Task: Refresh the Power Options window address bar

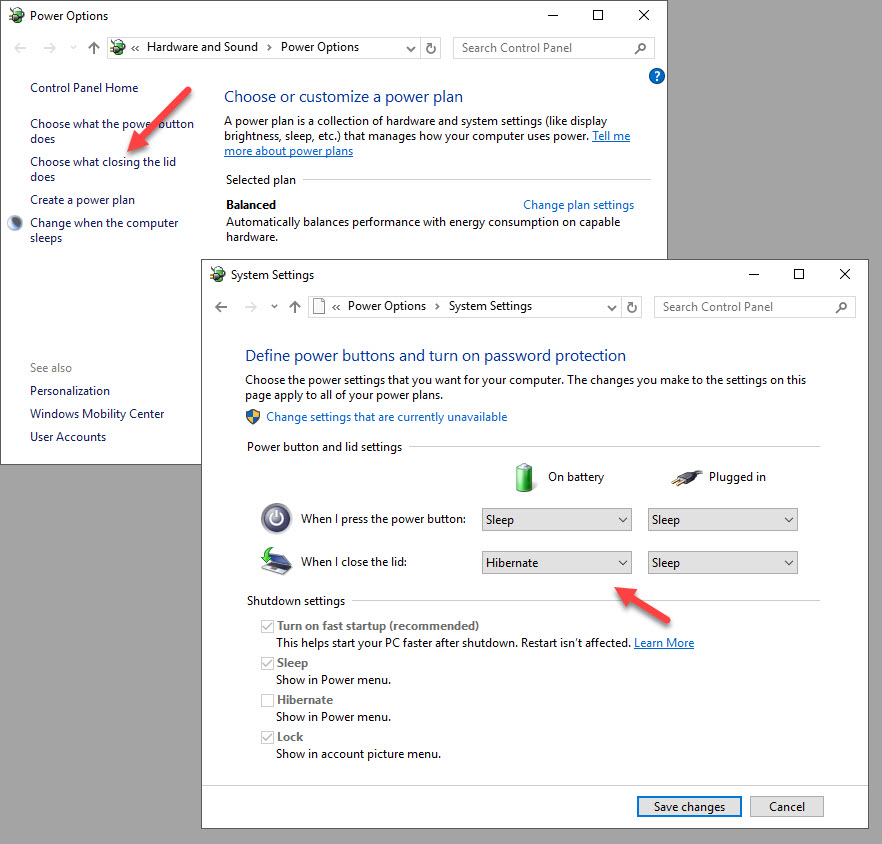Action: tap(431, 48)
